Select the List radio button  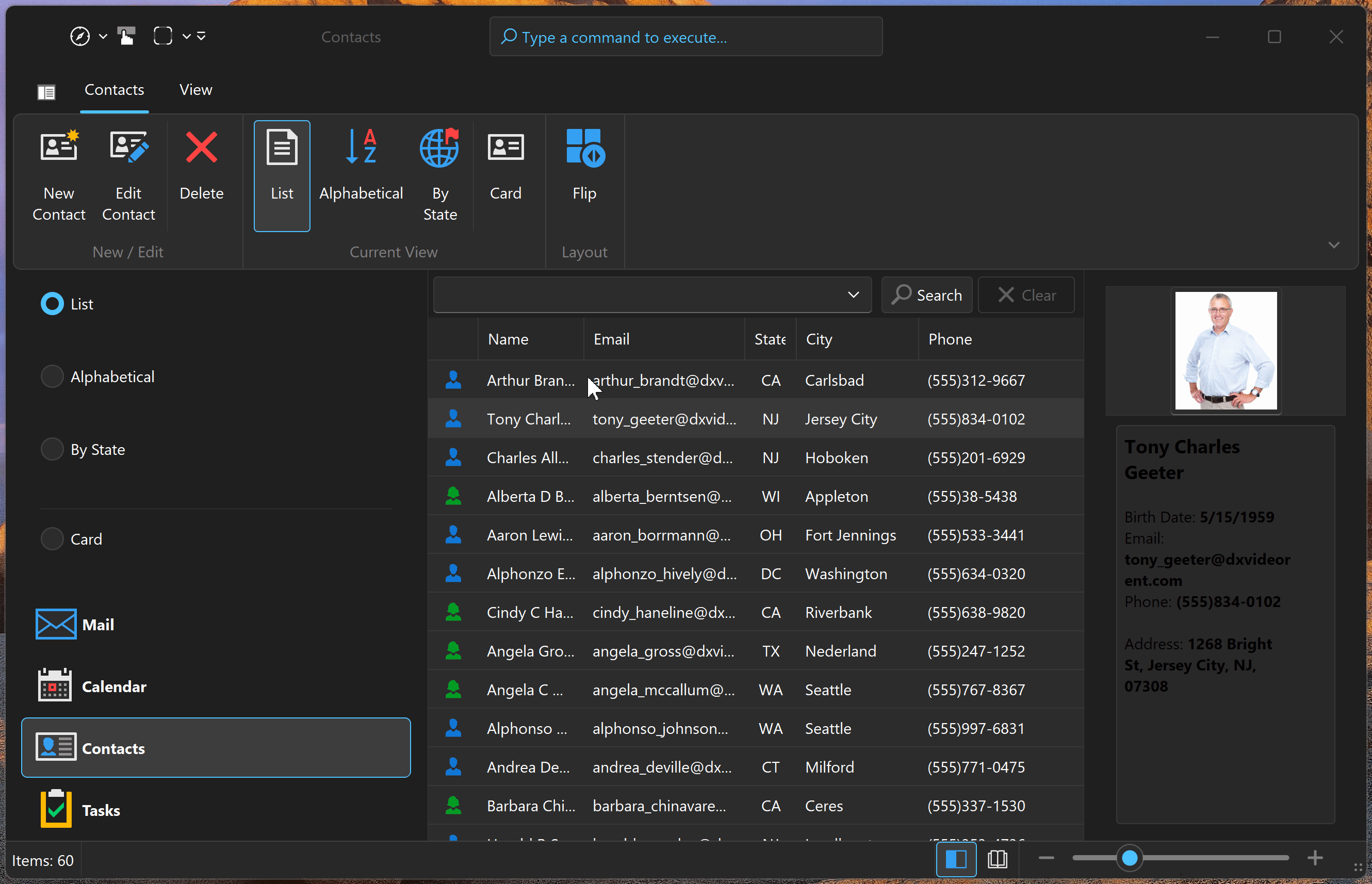52,304
